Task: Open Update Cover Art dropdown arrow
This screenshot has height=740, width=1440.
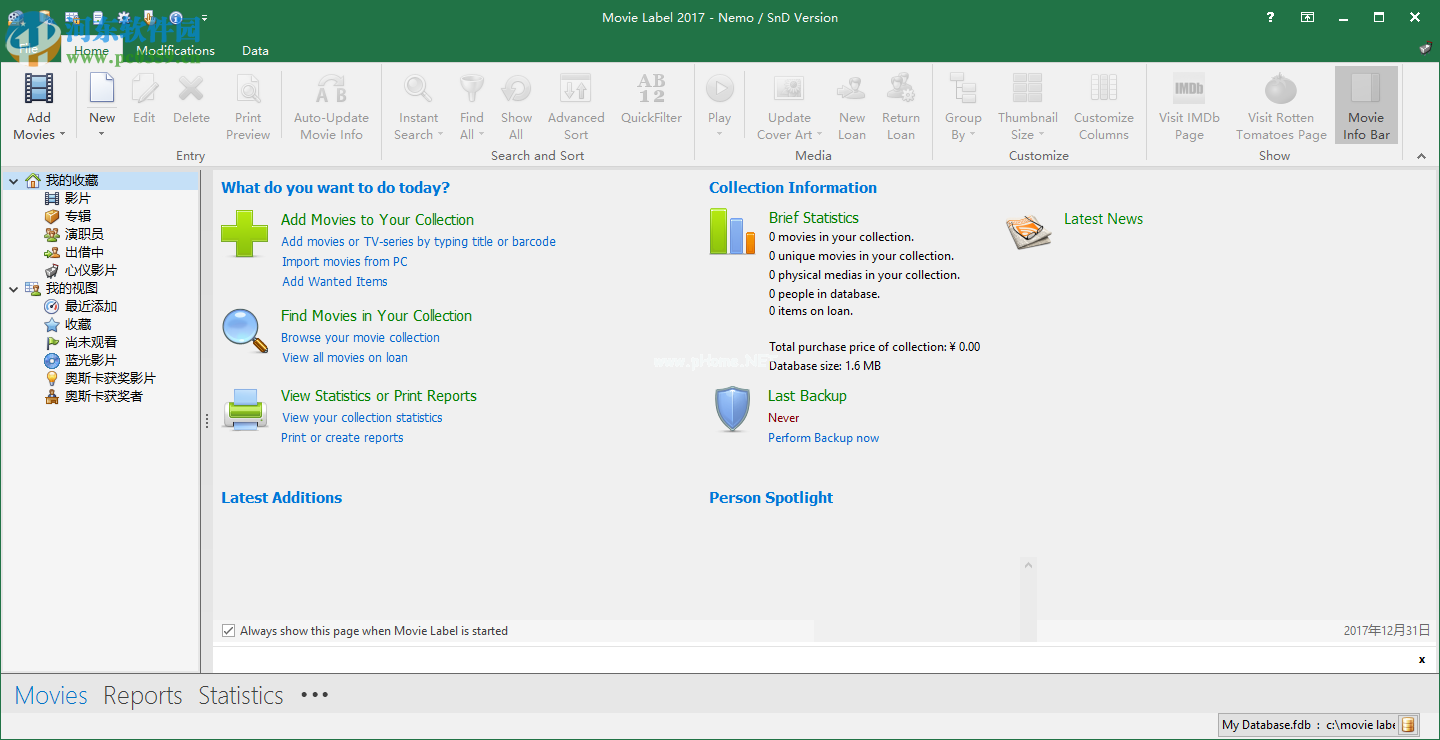Action: coord(819,135)
